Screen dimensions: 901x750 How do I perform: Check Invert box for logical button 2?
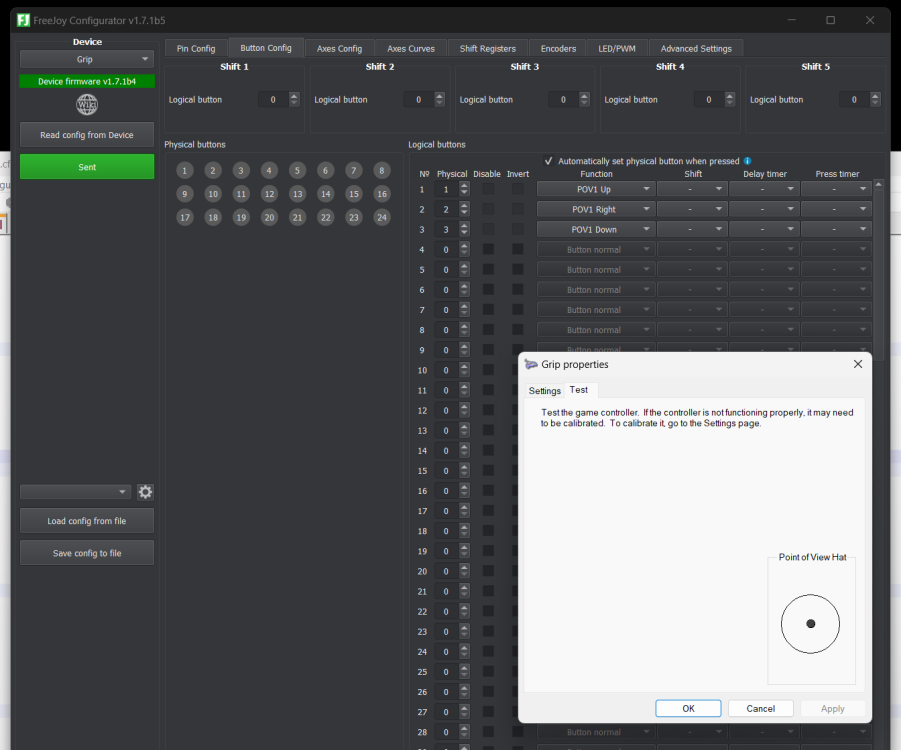point(518,209)
